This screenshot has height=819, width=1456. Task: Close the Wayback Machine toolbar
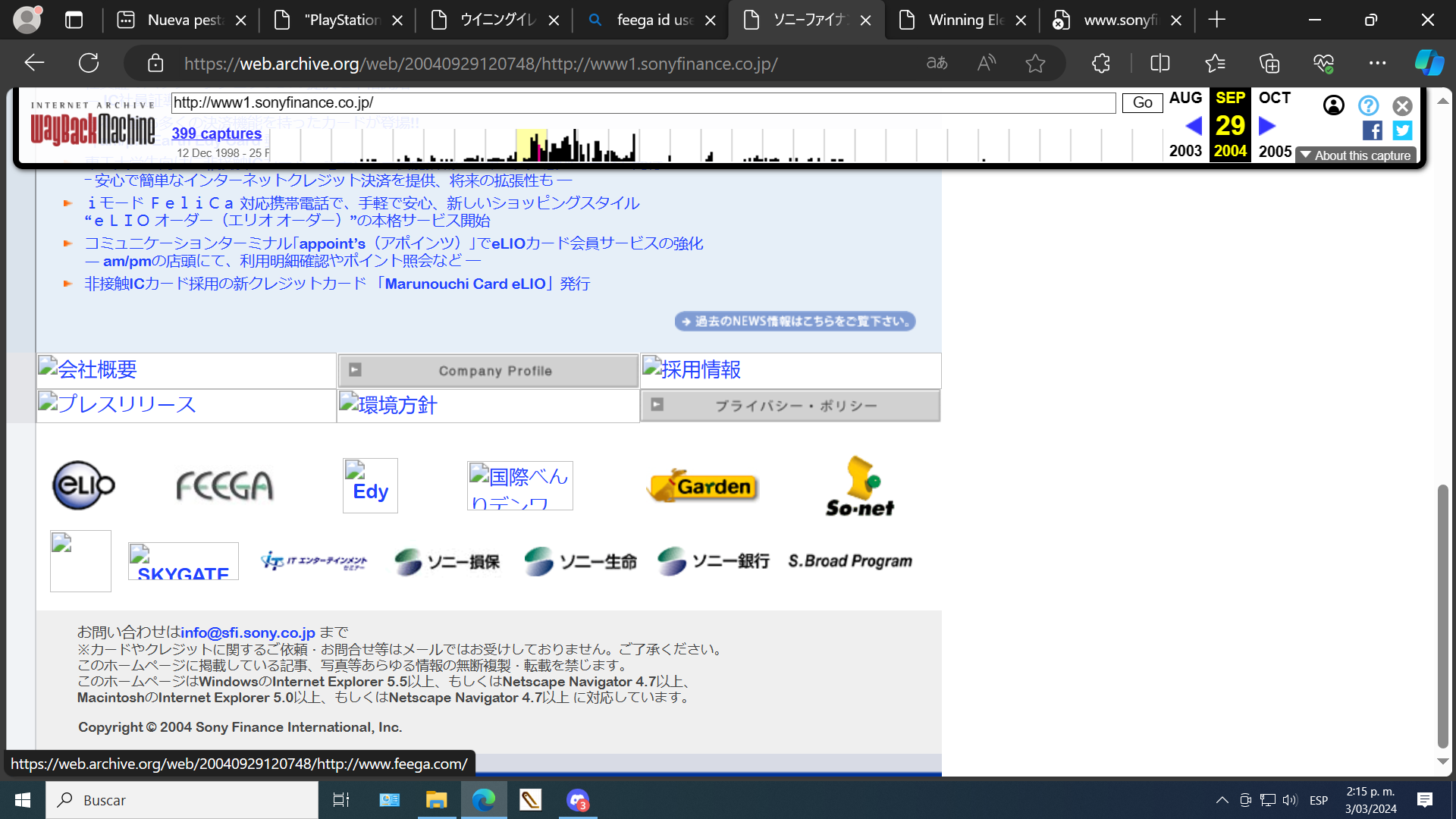pyautogui.click(x=1402, y=105)
